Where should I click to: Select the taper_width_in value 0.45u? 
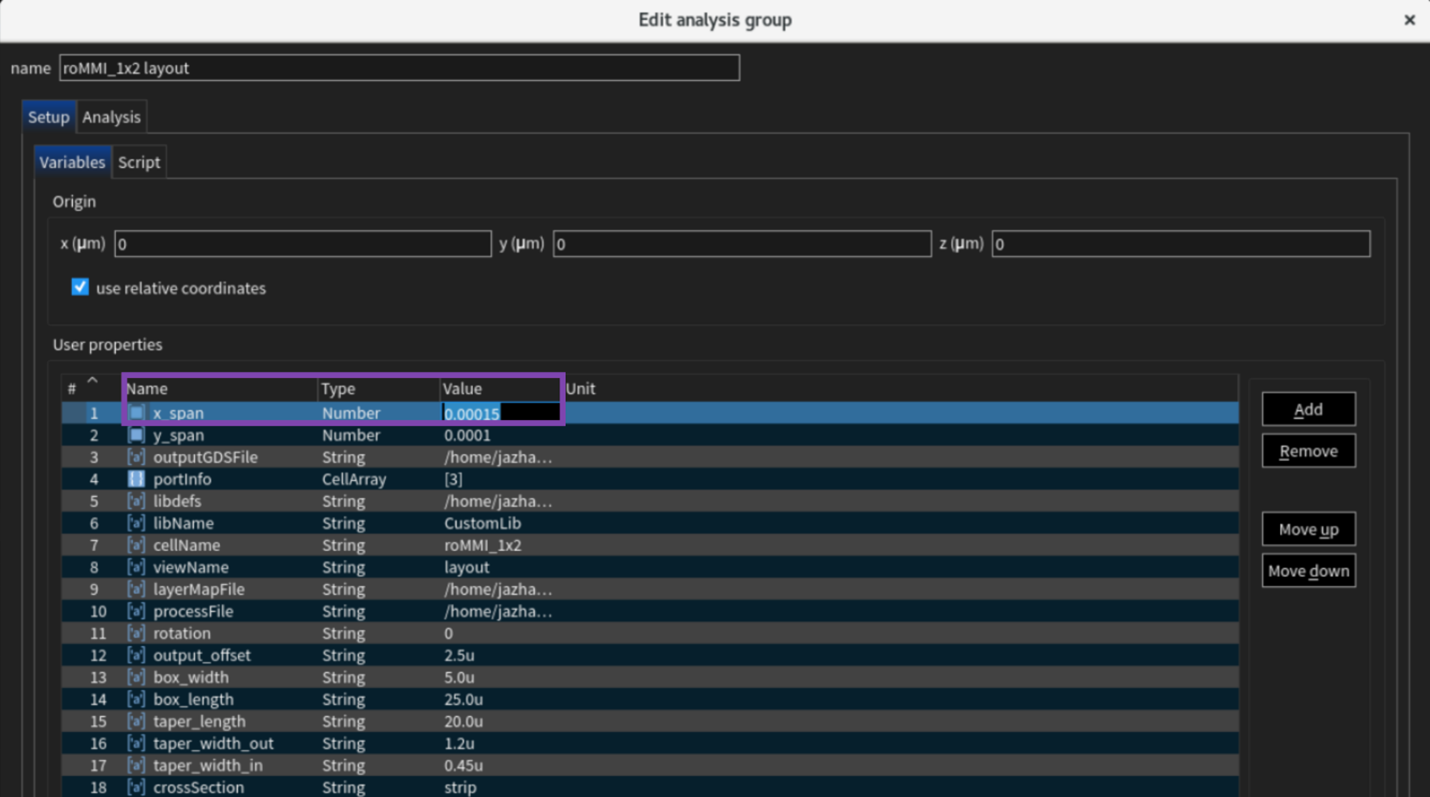pyautogui.click(x=463, y=765)
